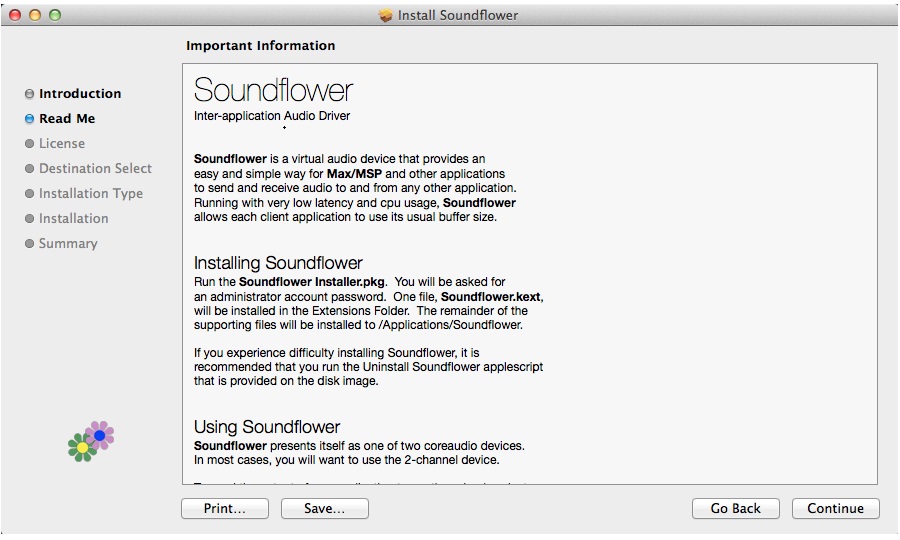Click the package icon in title bar

coord(386,15)
